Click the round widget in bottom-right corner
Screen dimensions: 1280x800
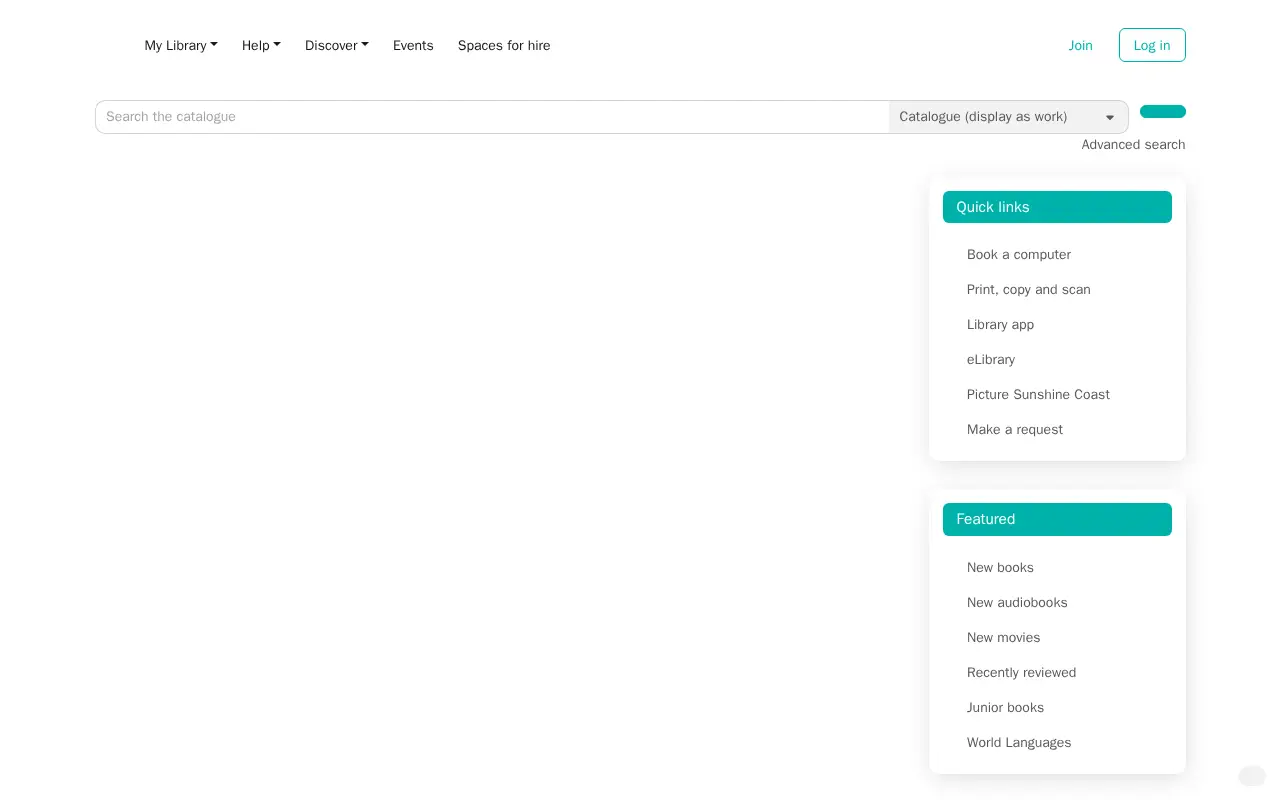[1252, 776]
